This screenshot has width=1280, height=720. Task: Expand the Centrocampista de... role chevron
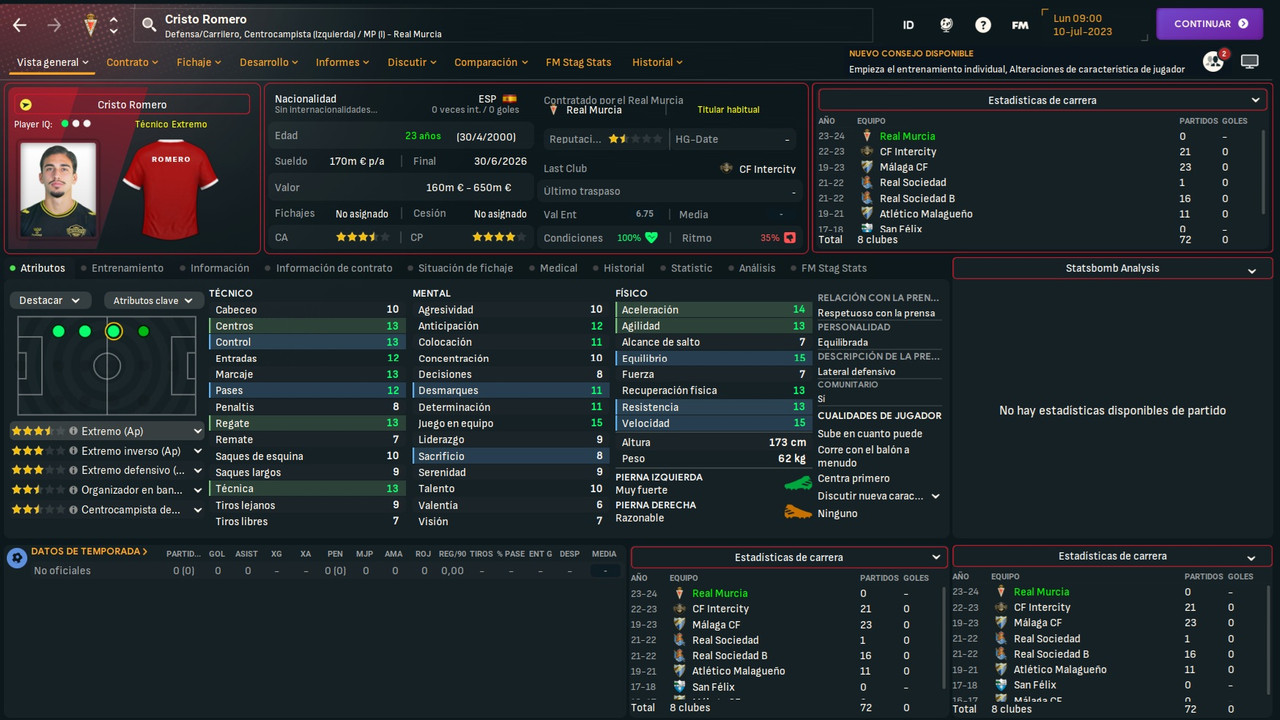pyautogui.click(x=198, y=509)
